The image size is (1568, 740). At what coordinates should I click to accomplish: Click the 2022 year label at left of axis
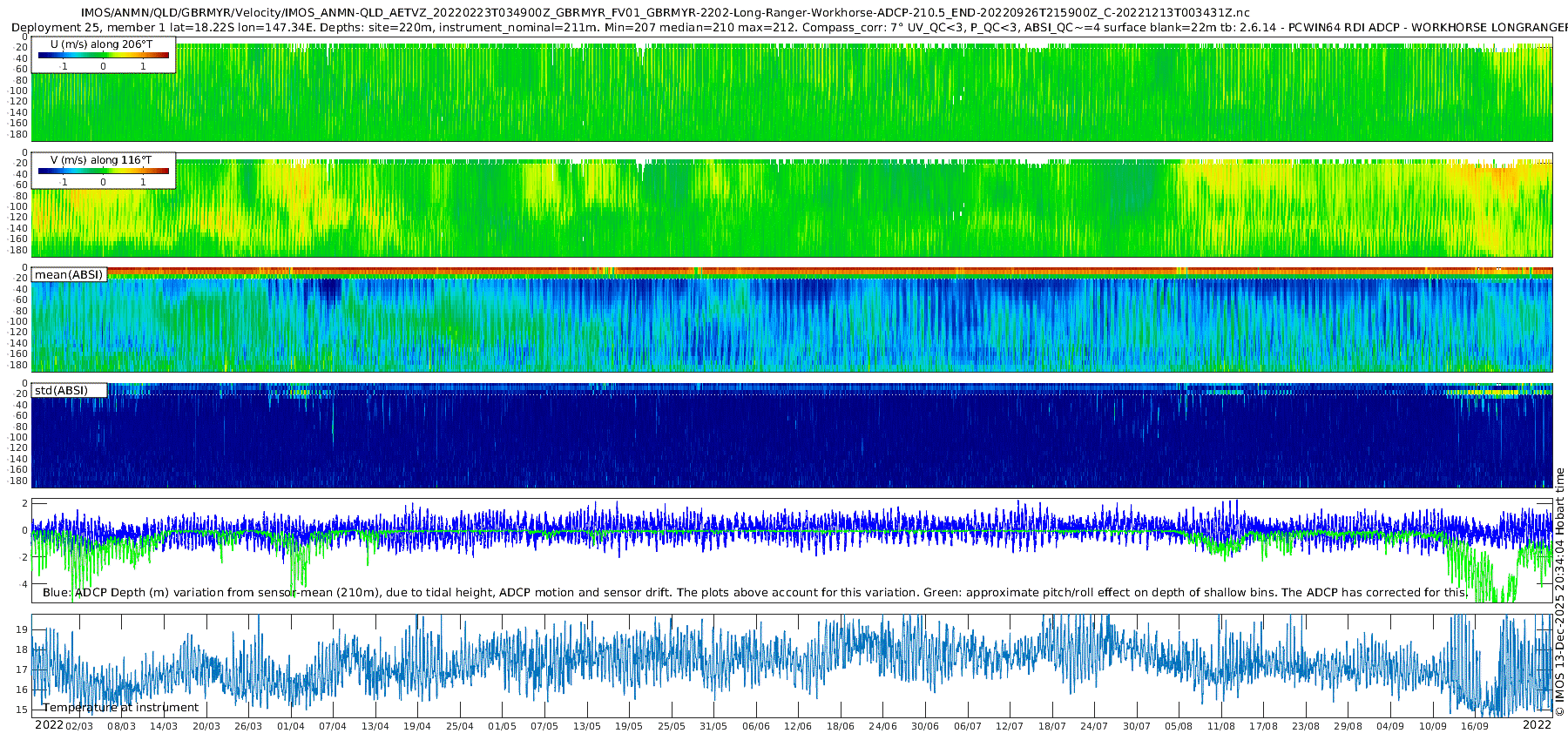(49, 724)
